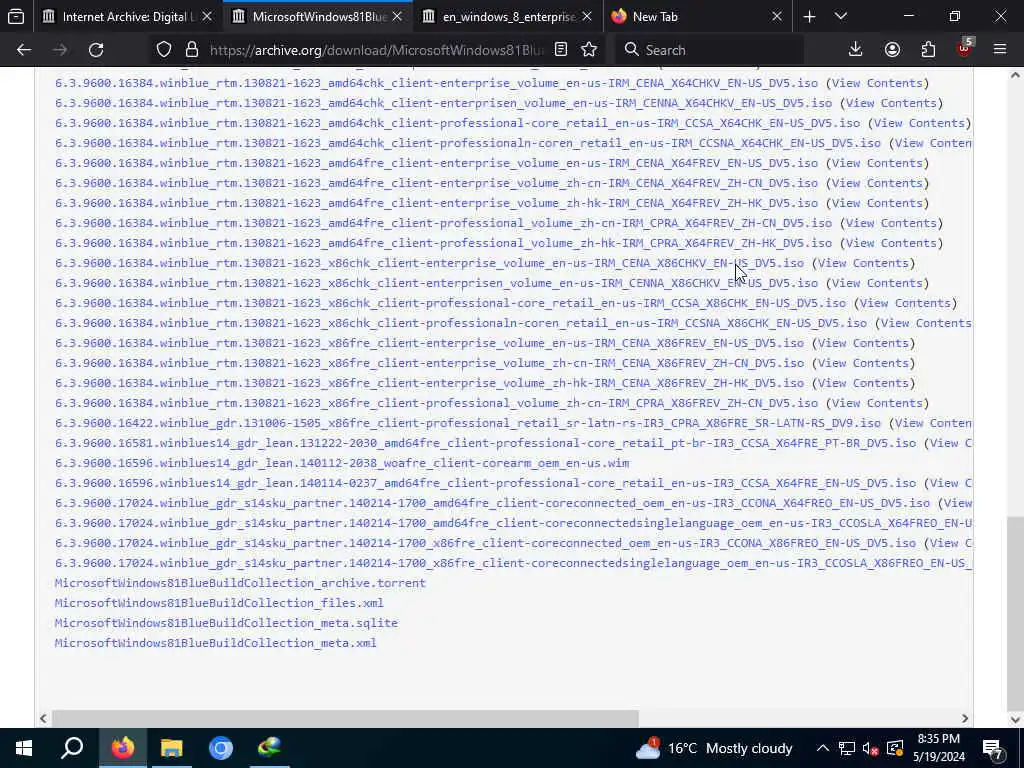
Task: View Contents of CENNA_X64CHKV_EN-US_DV5.iso
Action: pos(891,103)
